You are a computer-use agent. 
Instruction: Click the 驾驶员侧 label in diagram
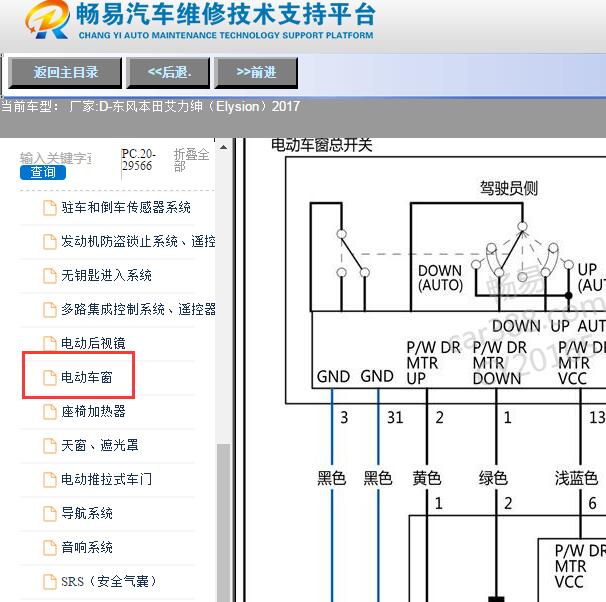(509, 189)
